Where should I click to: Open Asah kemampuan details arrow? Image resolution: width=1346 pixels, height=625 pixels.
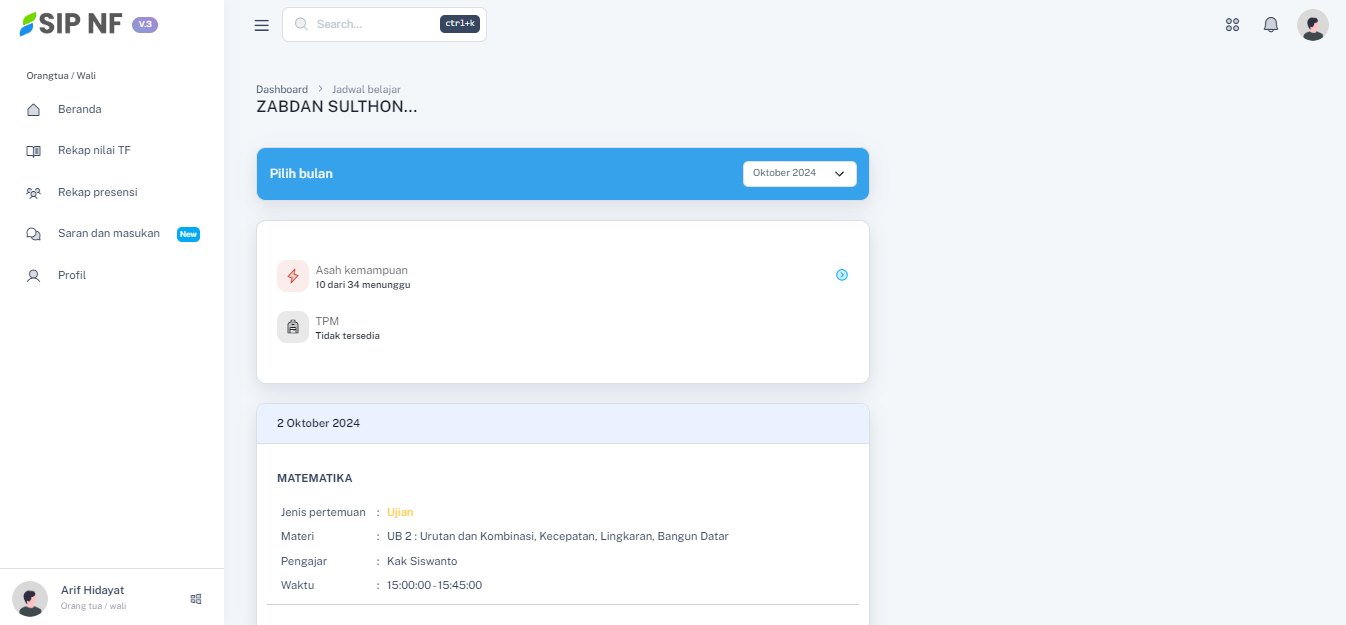[x=842, y=275]
